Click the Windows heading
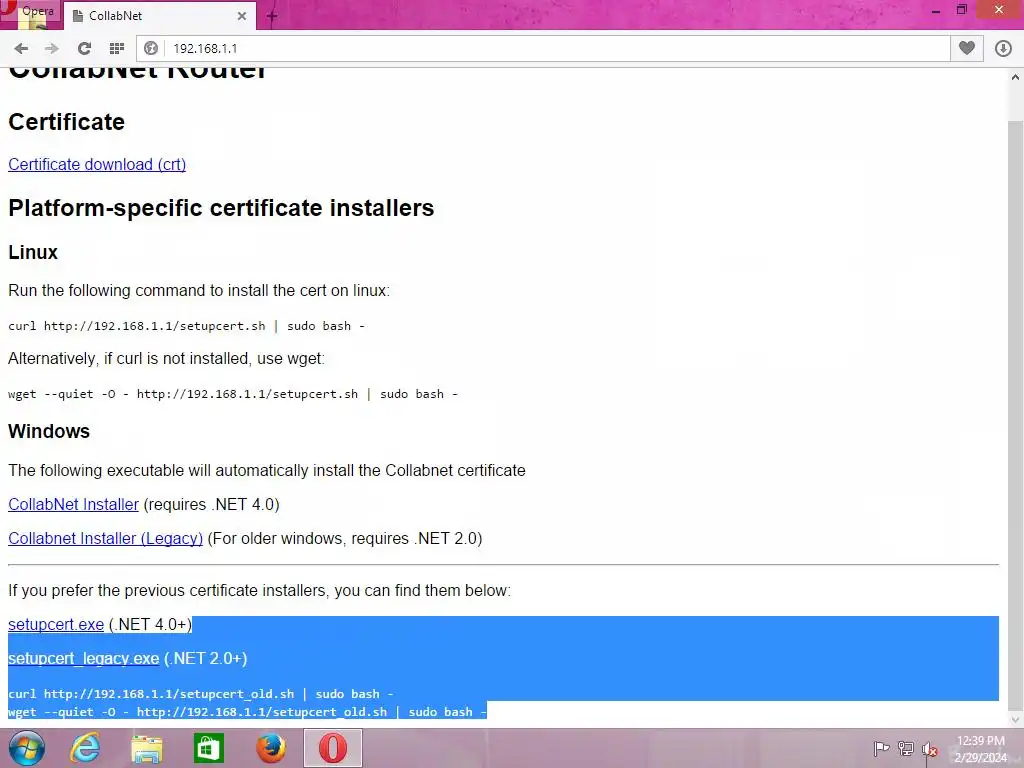This screenshot has height=768, width=1024. pyautogui.click(x=49, y=432)
